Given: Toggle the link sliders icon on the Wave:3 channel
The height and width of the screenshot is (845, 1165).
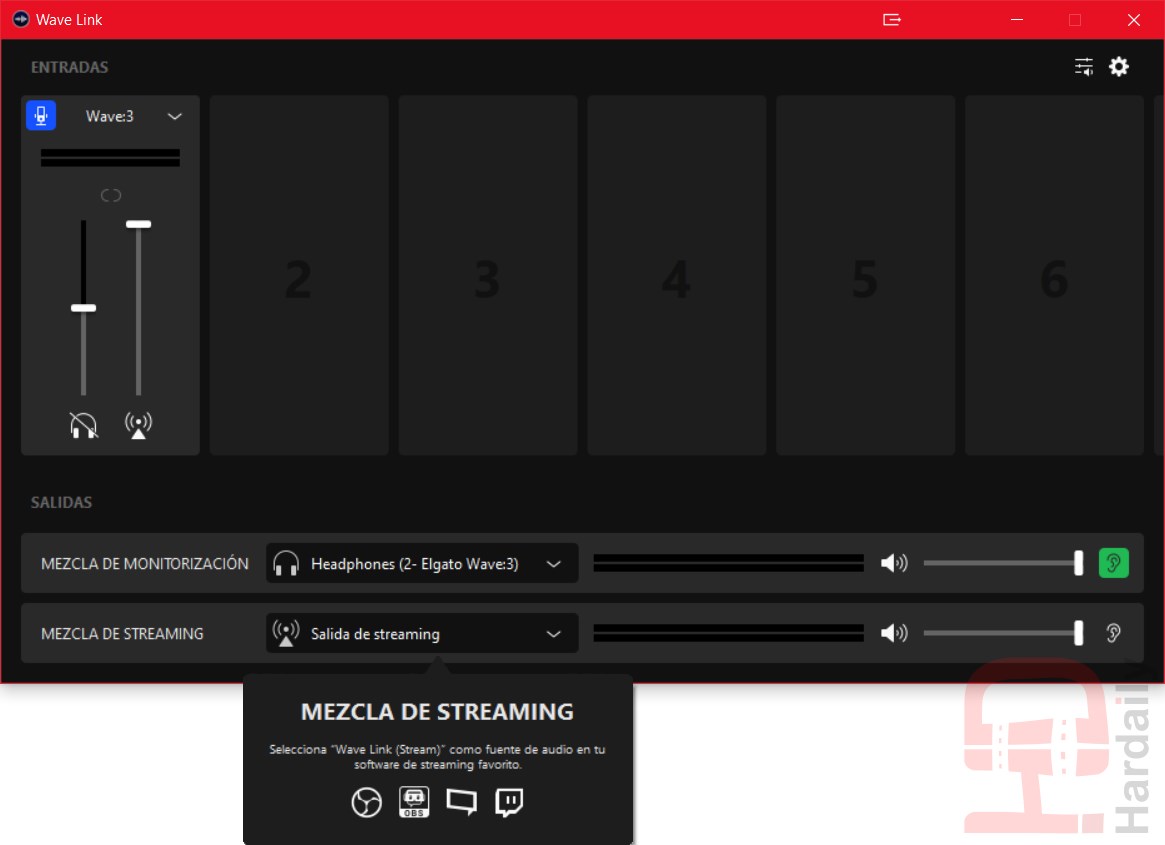Looking at the screenshot, I should (111, 195).
